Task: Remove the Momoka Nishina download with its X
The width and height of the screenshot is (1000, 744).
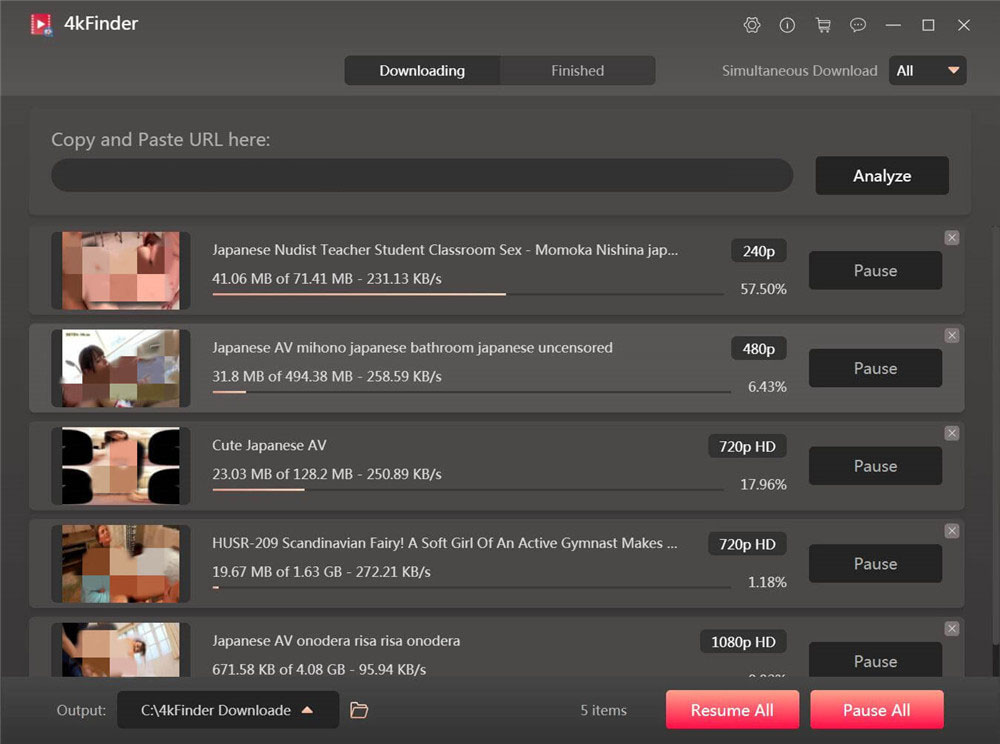Action: tap(952, 238)
